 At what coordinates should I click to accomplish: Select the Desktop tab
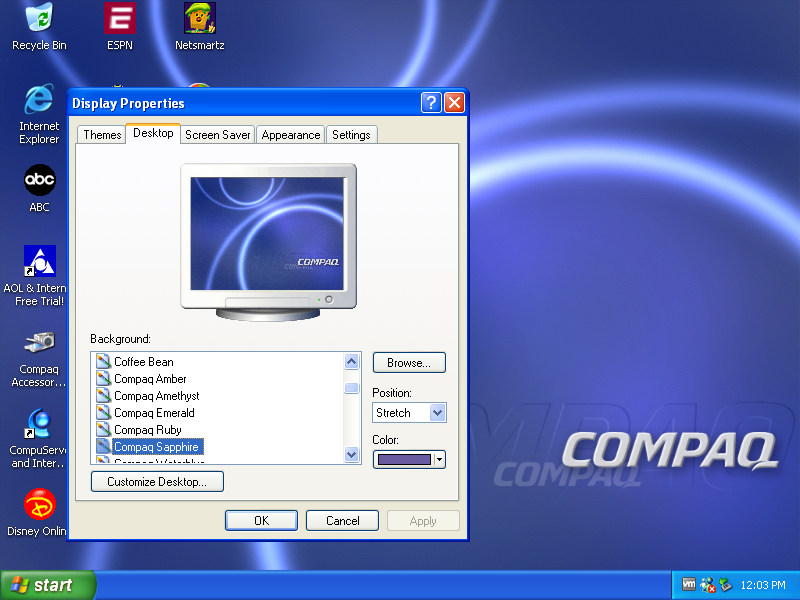(153, 133)
